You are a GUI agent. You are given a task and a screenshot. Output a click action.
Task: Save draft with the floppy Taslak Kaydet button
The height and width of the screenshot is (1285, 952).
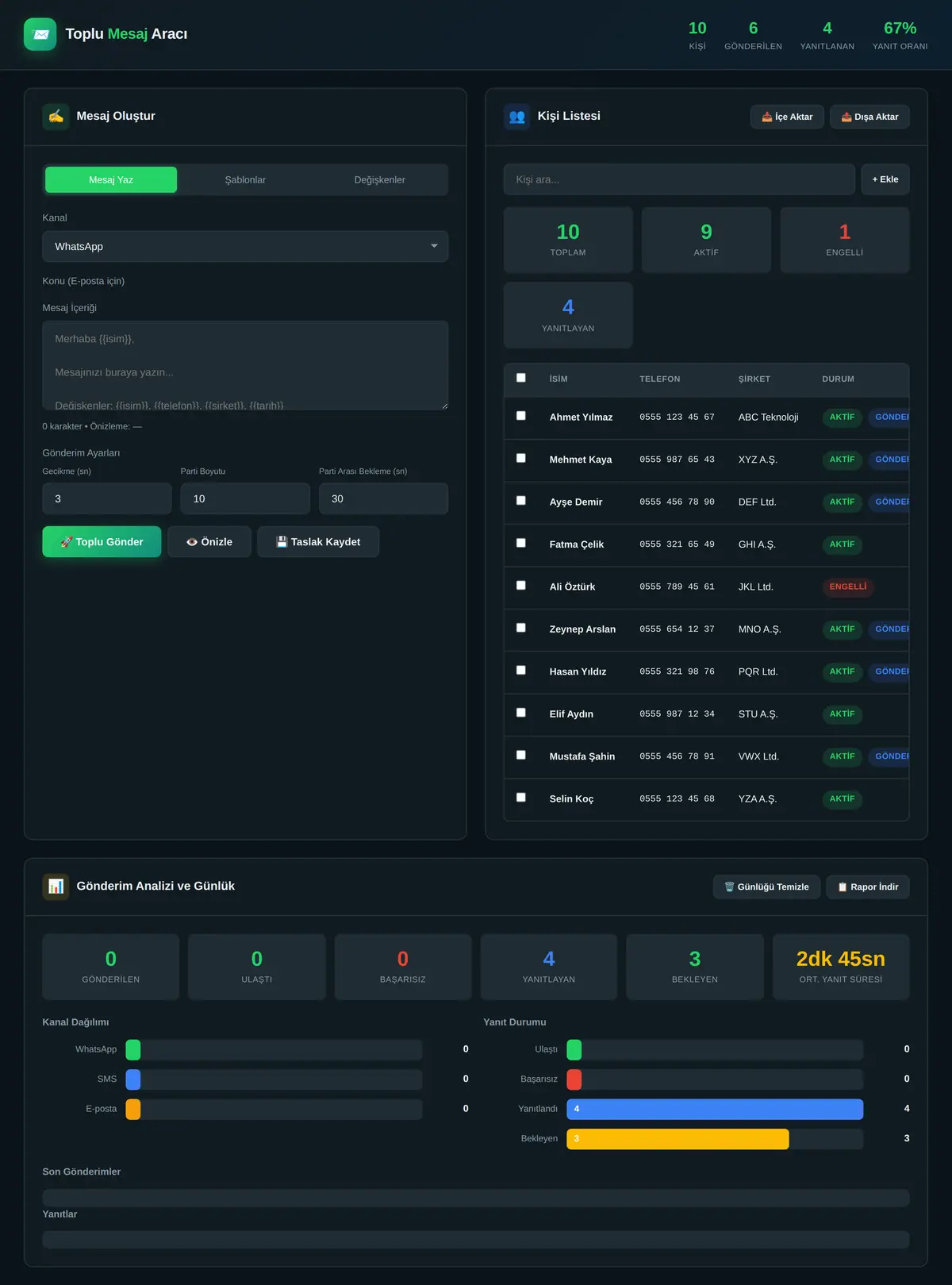tap(318, 542)
